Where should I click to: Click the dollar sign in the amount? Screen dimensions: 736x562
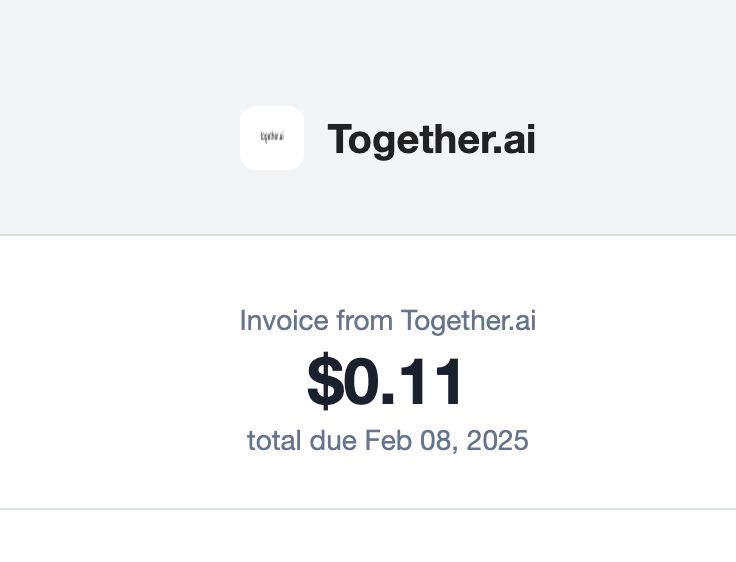pyautogui.click(x=325, y=381)
